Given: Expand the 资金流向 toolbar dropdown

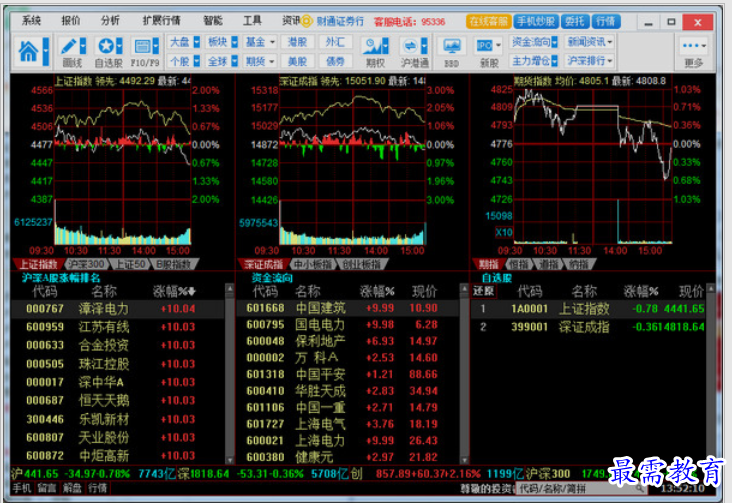Looking at the screenshot, I should [x=534, y=42].
